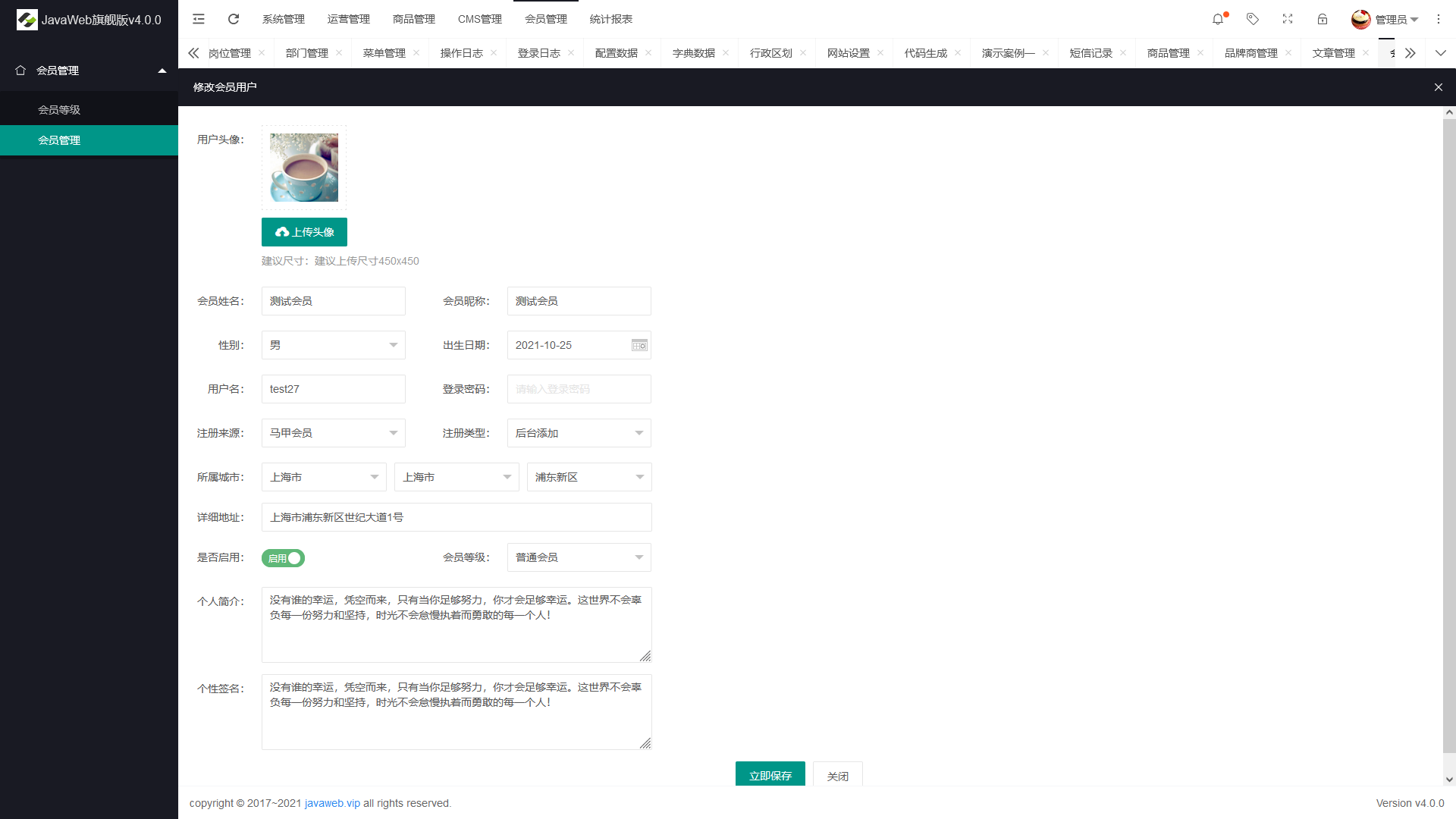Close the 配置数据 tab
This screenshot has width=1456, height=819.
(648, 53)
